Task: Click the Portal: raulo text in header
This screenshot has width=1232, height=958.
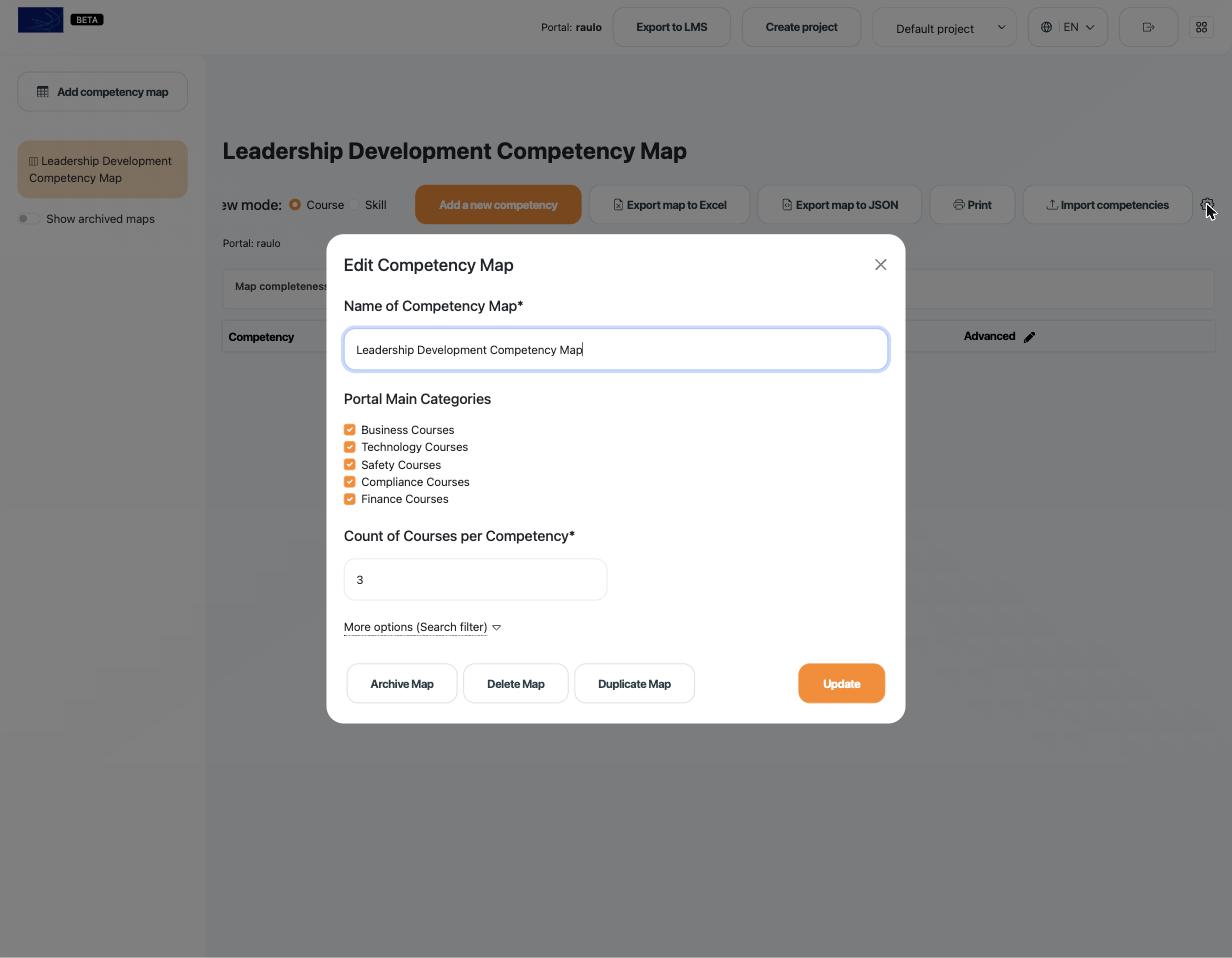Action: pos(571,27)
